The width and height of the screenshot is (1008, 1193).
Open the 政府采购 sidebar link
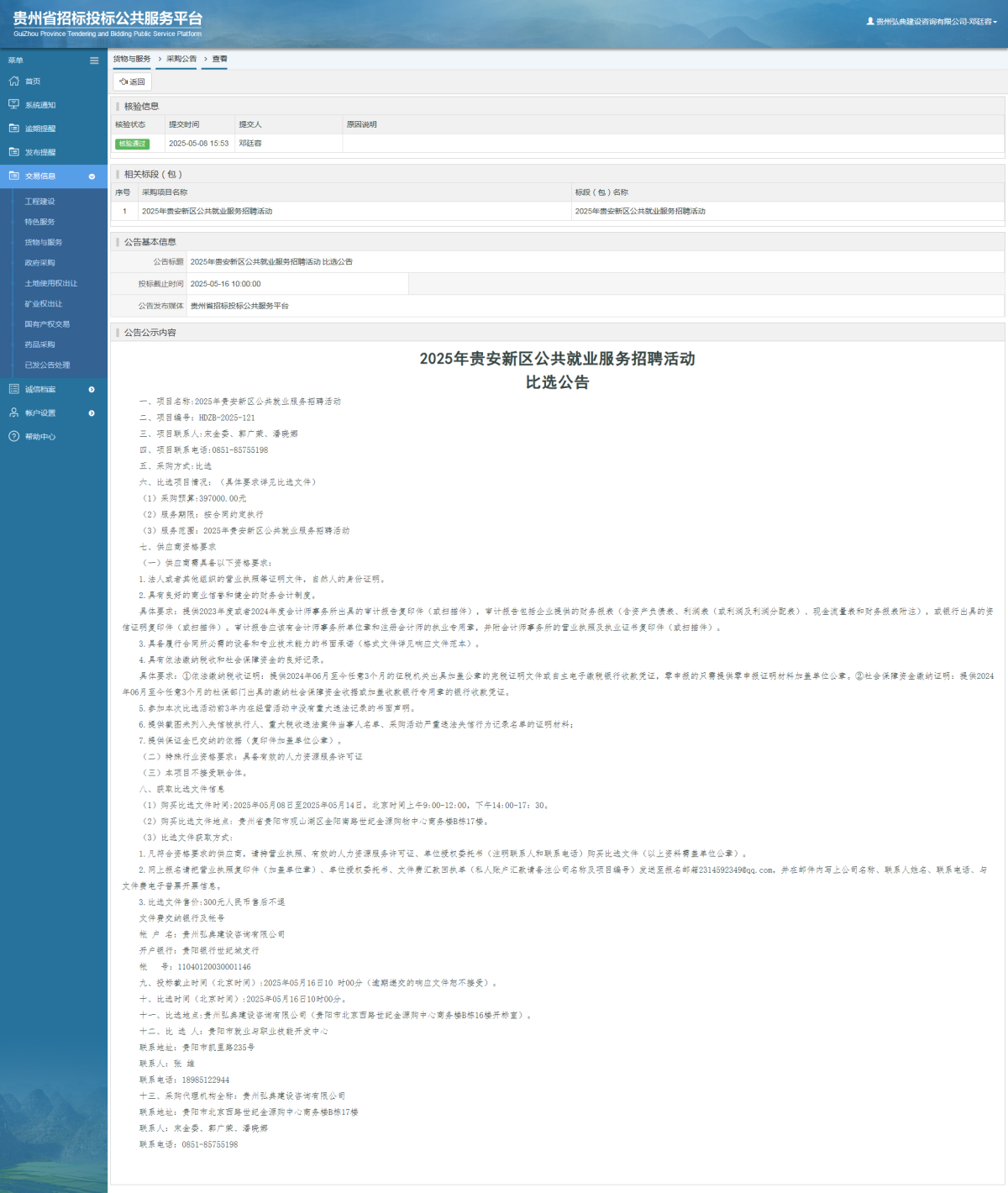coord(39,262)
